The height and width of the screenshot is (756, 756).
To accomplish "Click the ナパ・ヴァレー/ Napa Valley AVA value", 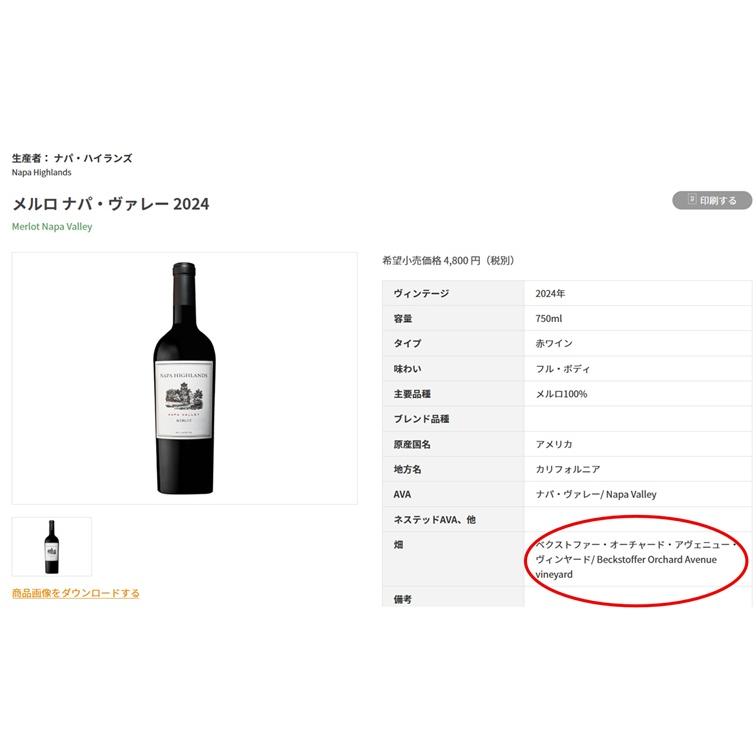I will (596, 494).
